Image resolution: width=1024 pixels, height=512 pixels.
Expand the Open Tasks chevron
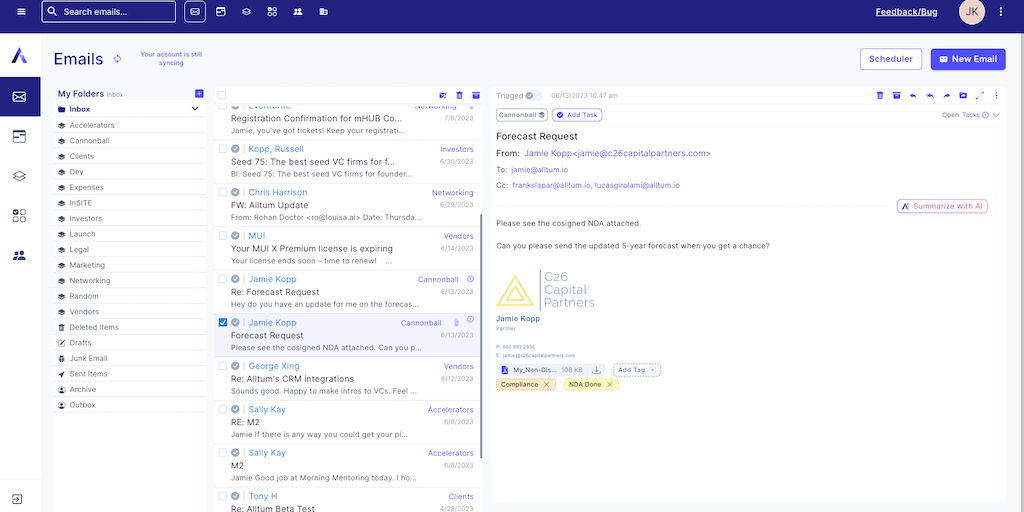click(x=996, y=115)
